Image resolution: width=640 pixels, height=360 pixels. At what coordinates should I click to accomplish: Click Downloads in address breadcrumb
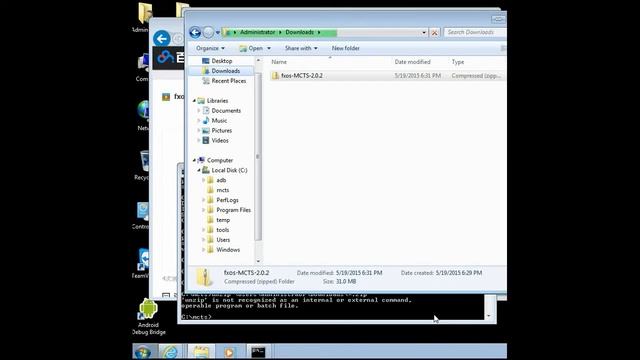(300, 32)
